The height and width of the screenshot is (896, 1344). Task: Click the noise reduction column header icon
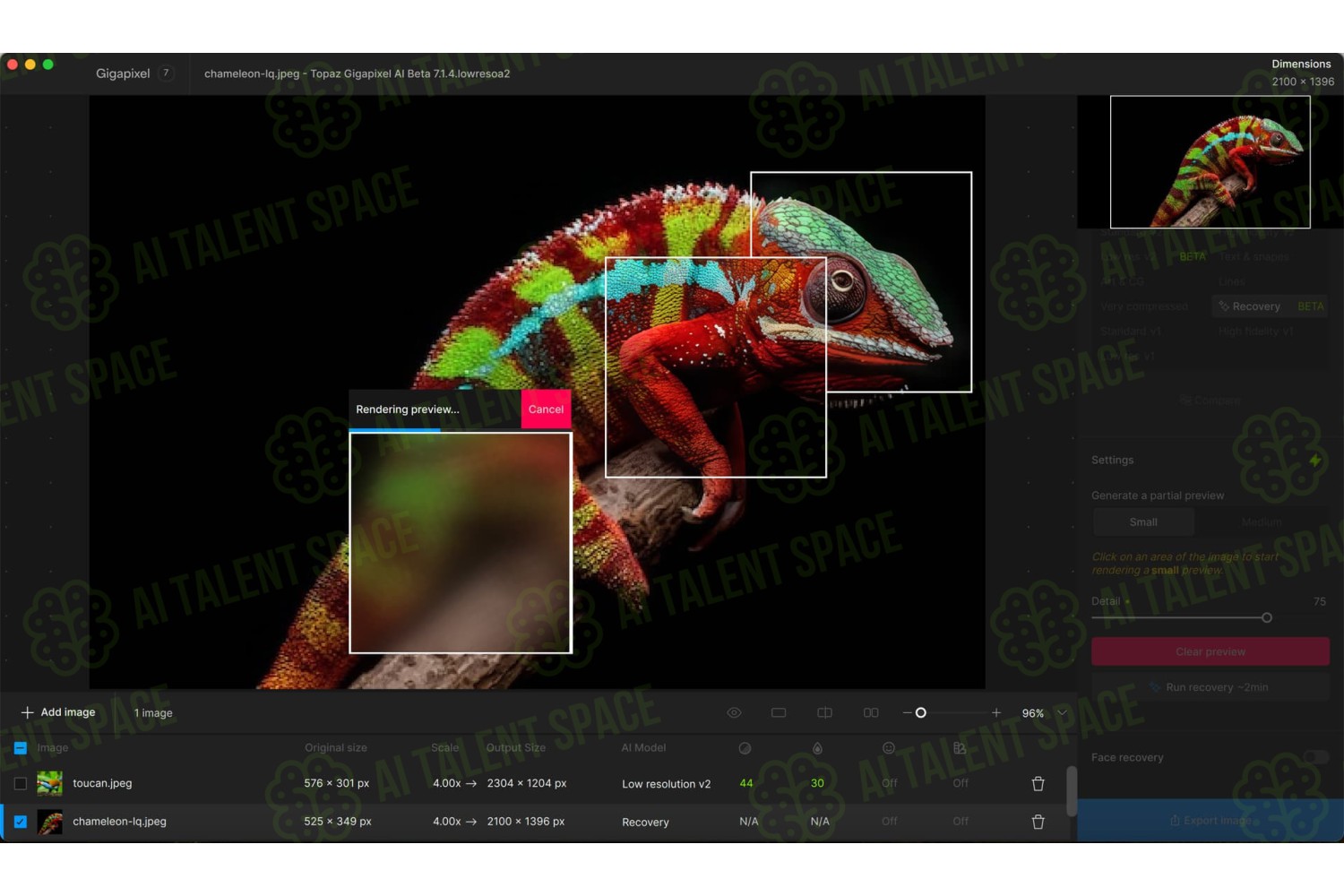(745, 748)
